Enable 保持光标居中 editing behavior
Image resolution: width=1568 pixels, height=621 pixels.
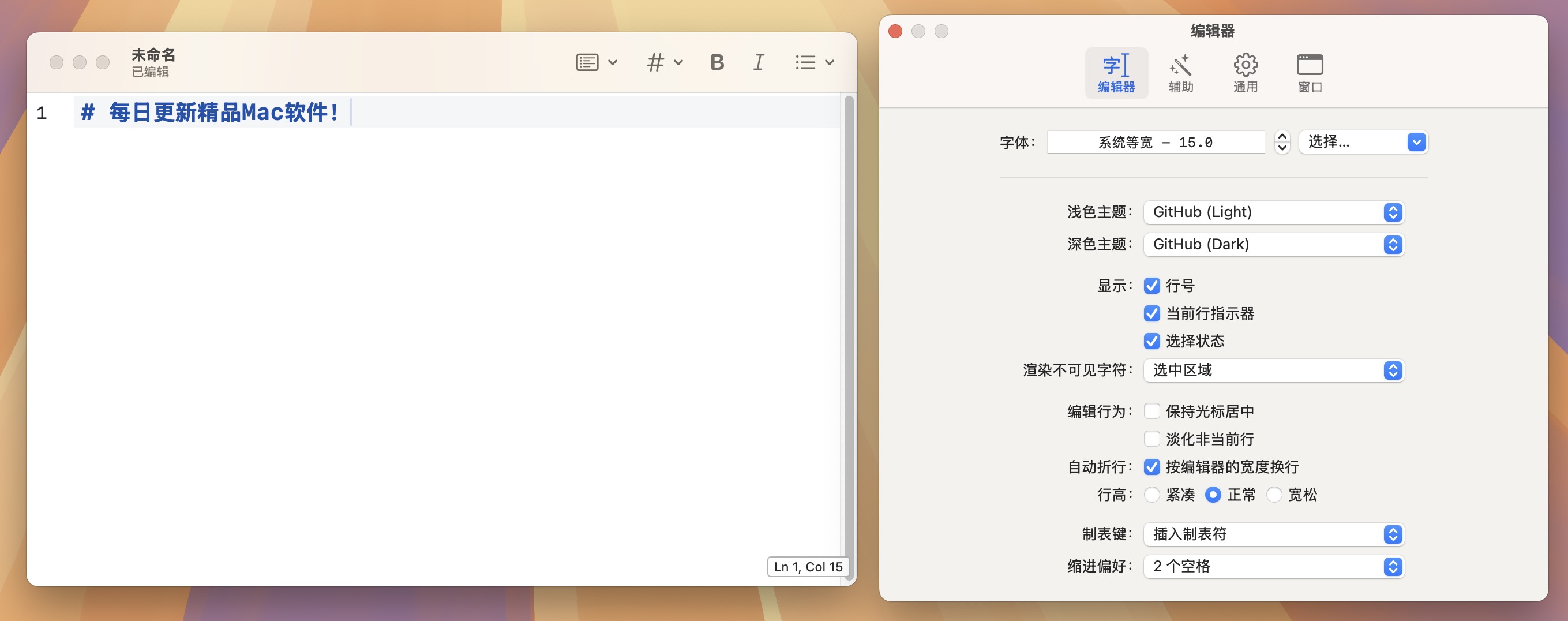[x=1151, y=411]
